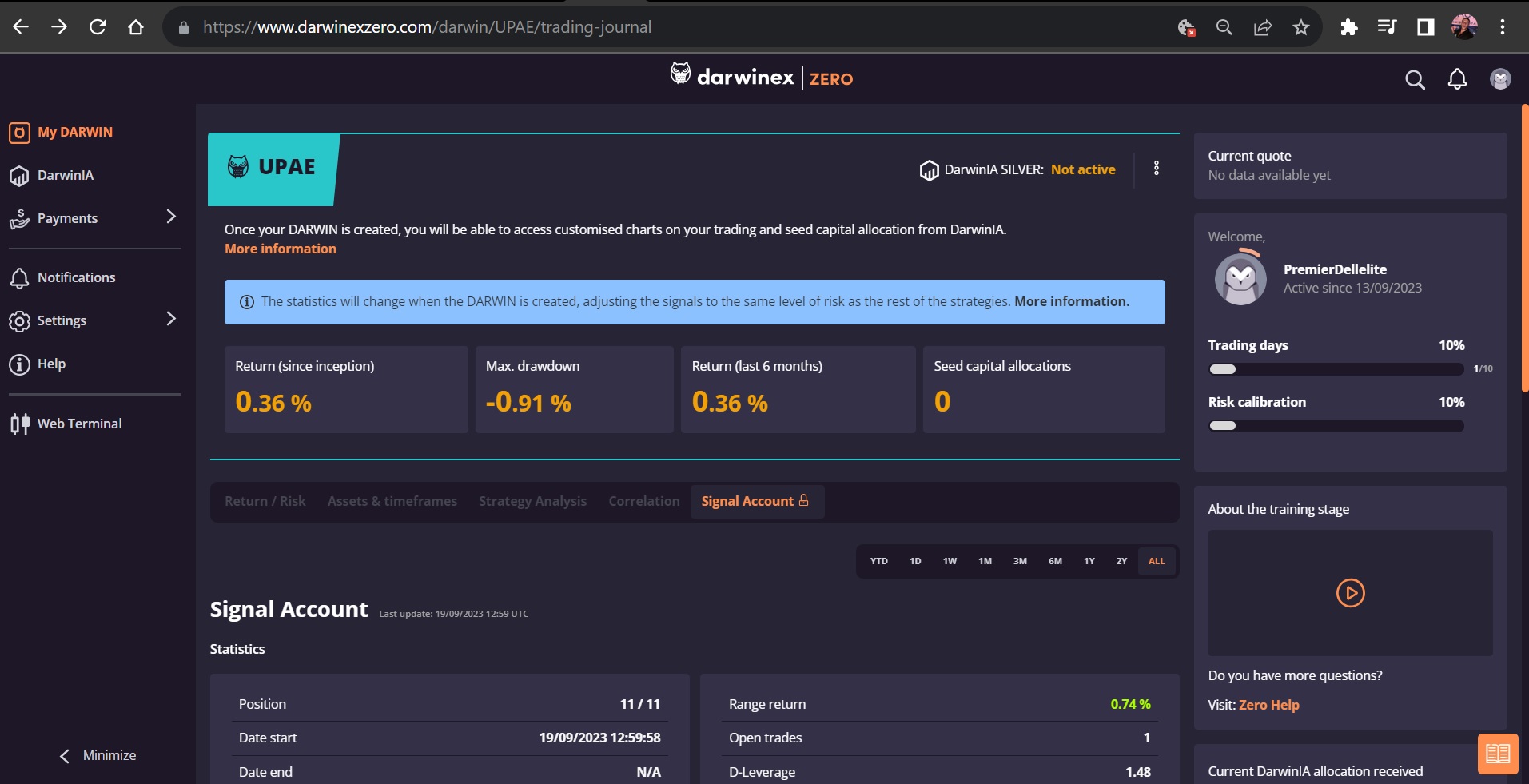Screen dimensions: 1529x784
Task: Click the Trading days progress bar
Action: (x=1336, y=369)
